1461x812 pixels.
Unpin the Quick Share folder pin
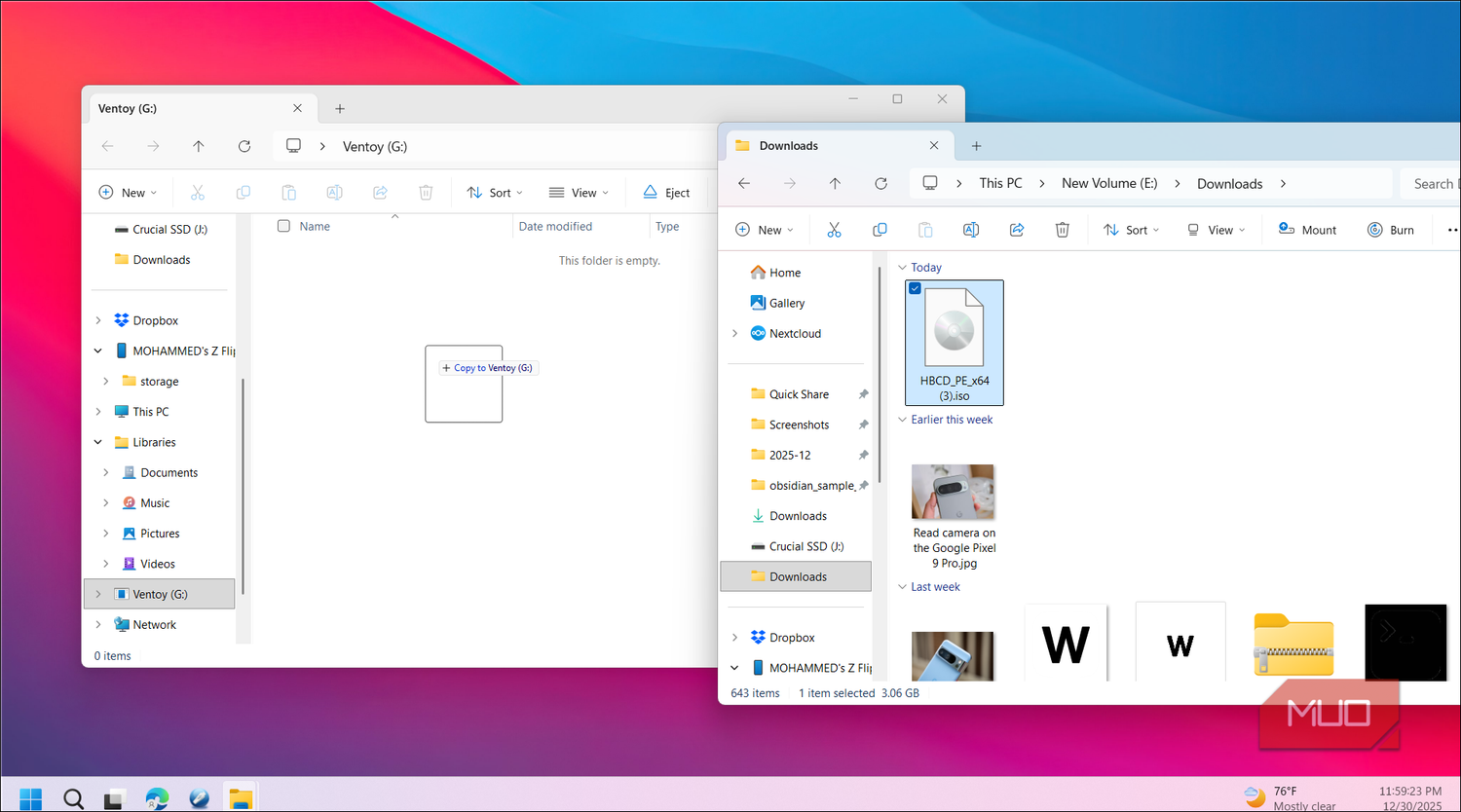[863, 394]
